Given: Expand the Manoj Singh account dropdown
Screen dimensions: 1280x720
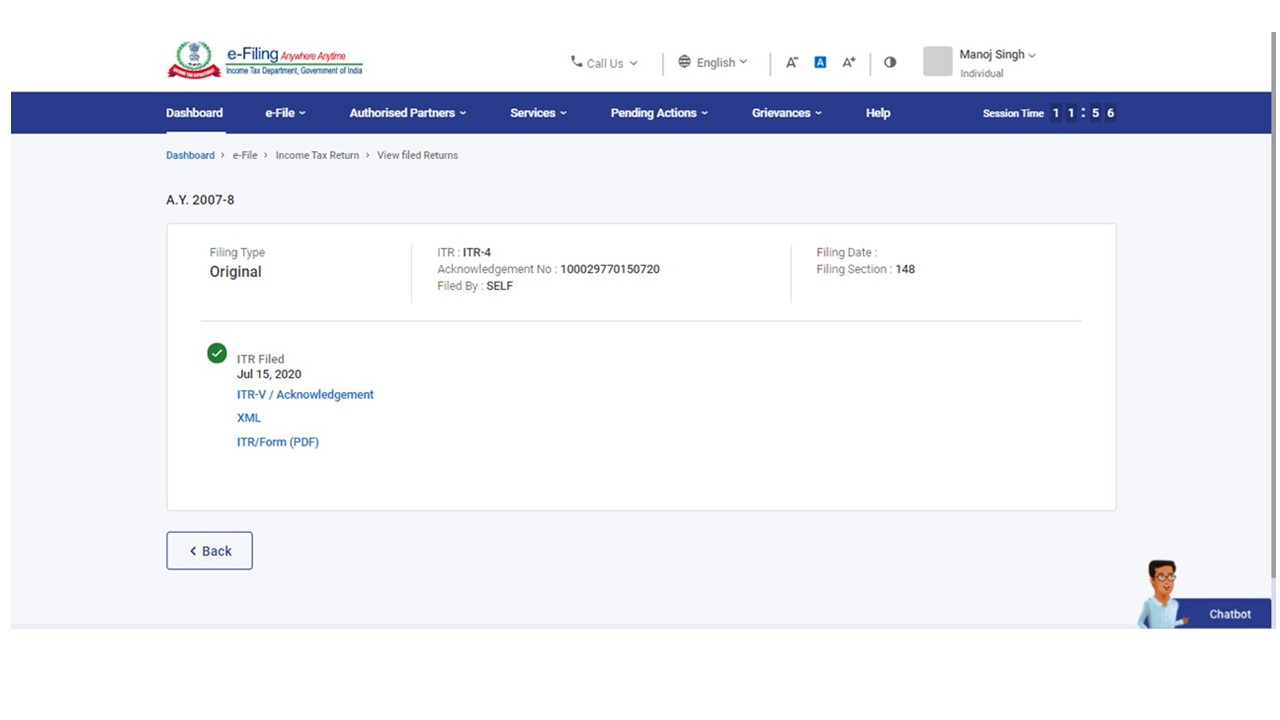Looking at the screenshot, I should pos(997,55).
